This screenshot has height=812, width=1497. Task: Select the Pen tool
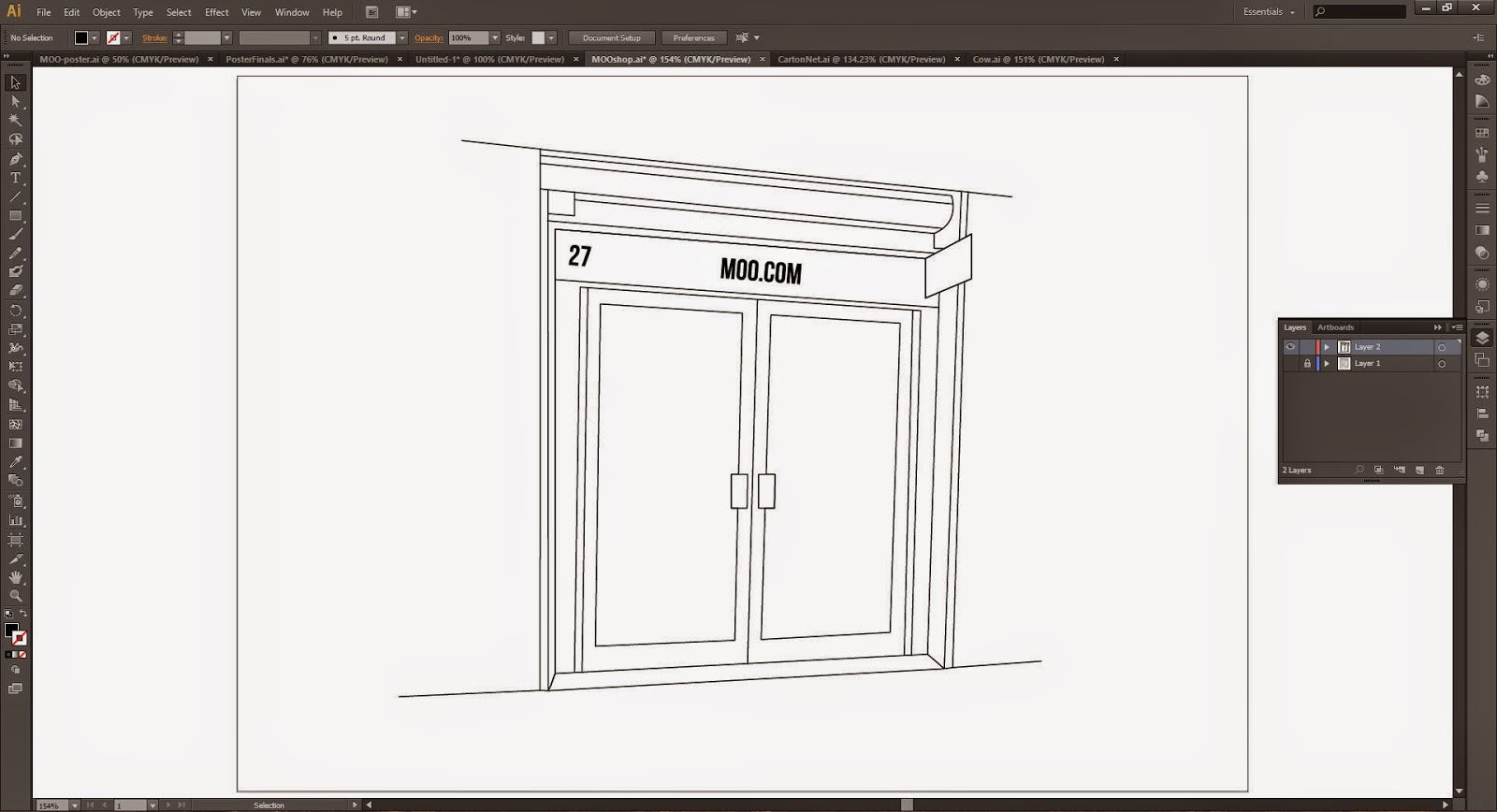[x=15, y=159]
